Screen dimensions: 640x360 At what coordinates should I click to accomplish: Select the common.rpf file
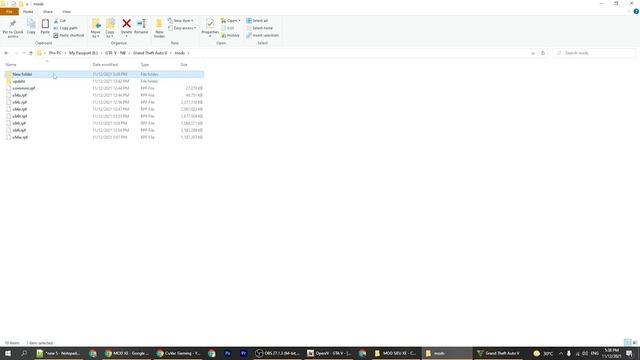[x=104, y=88]
